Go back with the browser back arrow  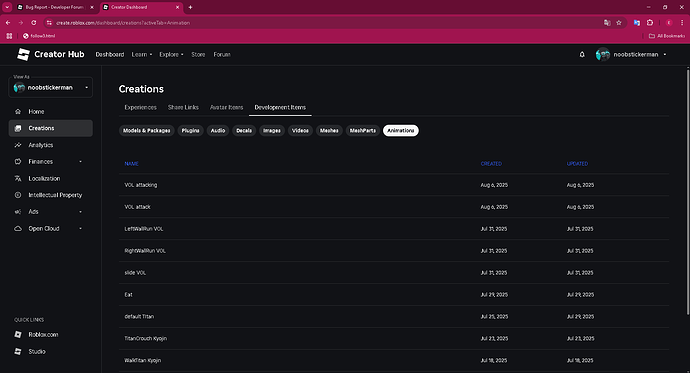coord(8,23)
